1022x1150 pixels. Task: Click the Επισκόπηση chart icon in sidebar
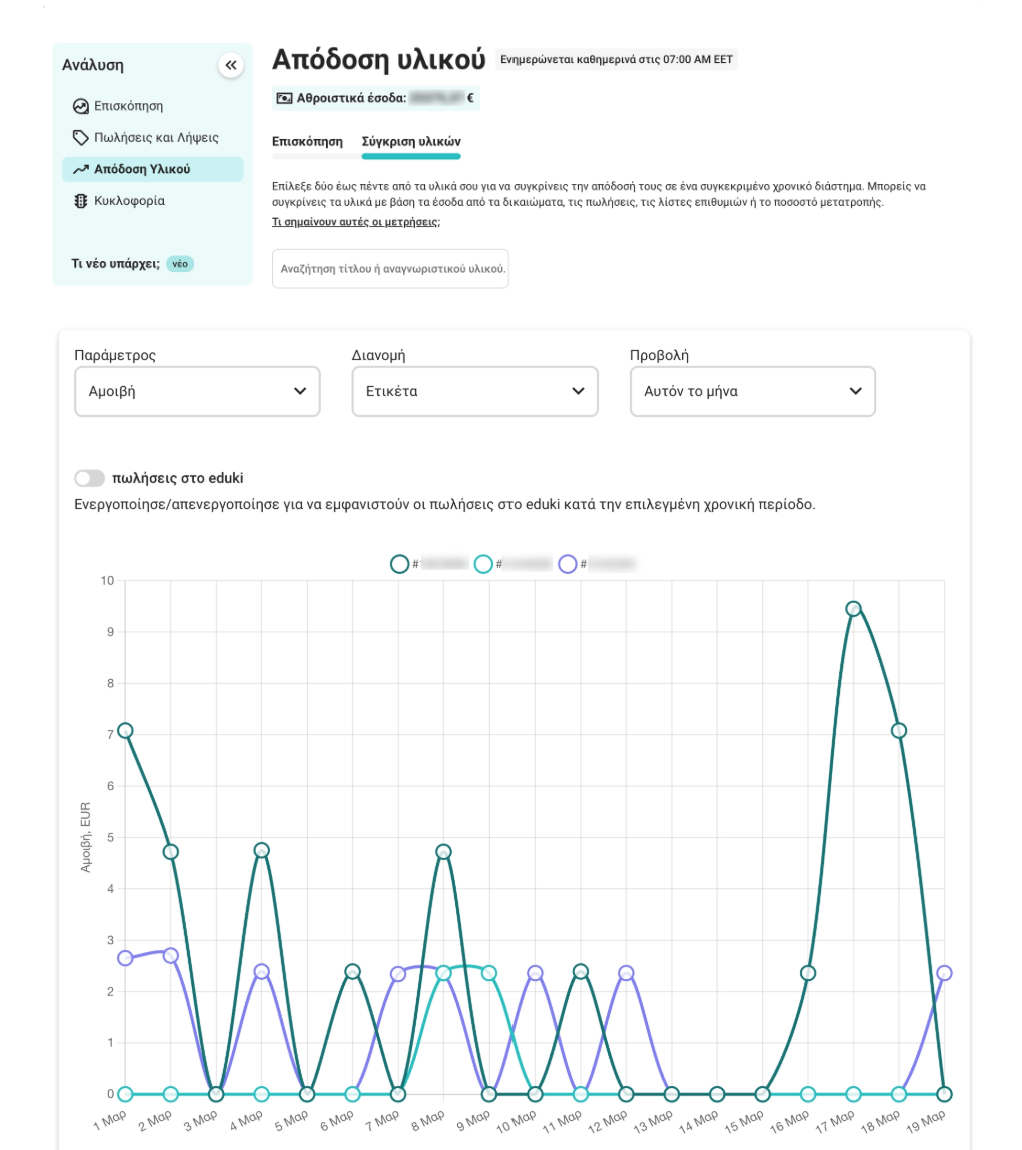[81, 106]
